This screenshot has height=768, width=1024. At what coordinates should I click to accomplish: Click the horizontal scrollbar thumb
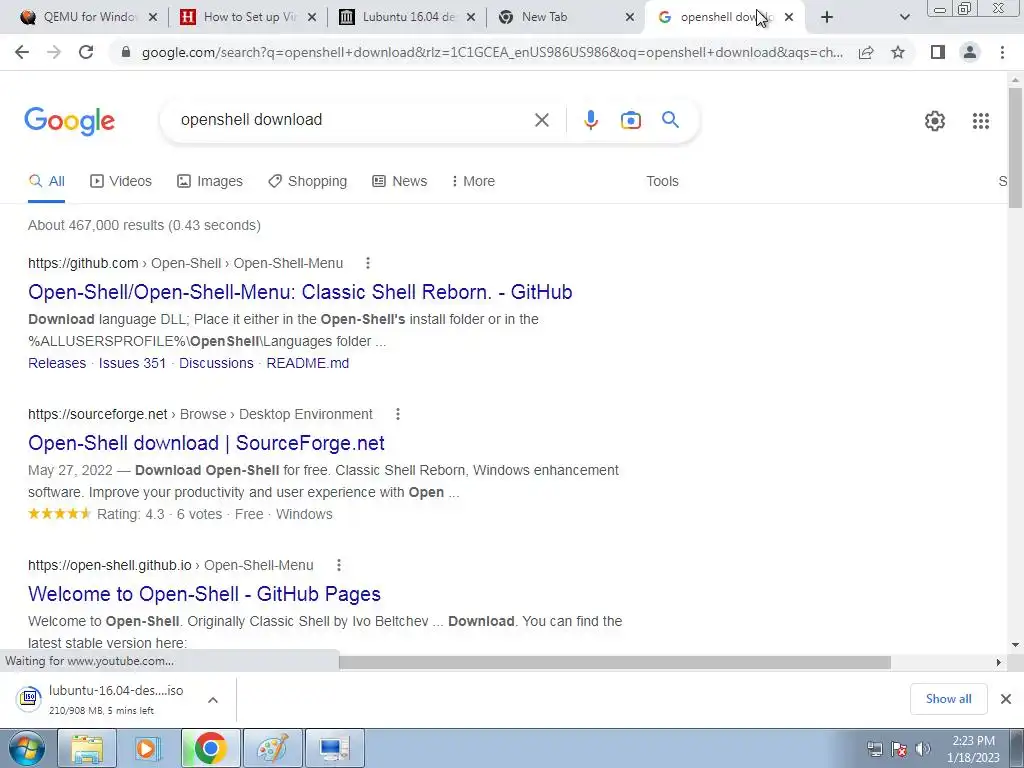pyautogui.click(x=615, y=662)
